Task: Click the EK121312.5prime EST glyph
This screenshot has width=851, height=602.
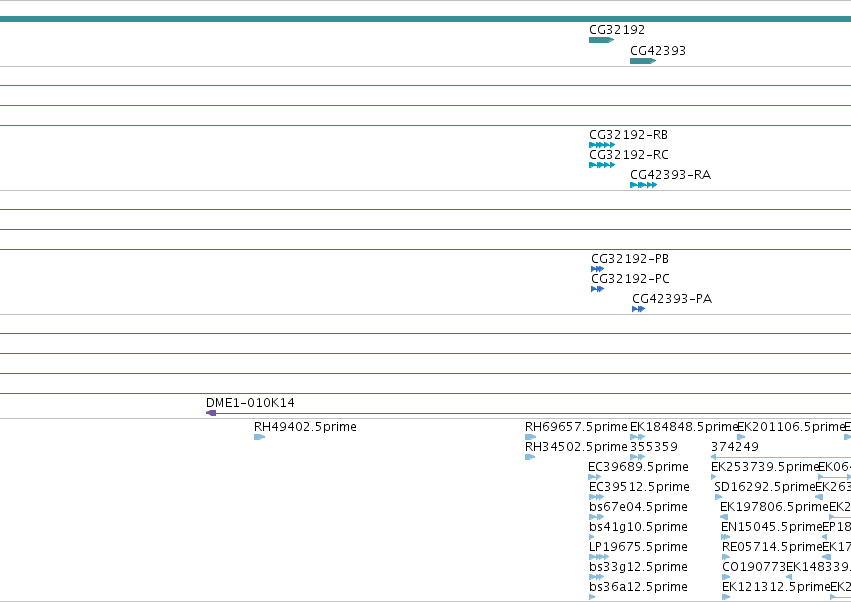Action: [x=726, y=597]
